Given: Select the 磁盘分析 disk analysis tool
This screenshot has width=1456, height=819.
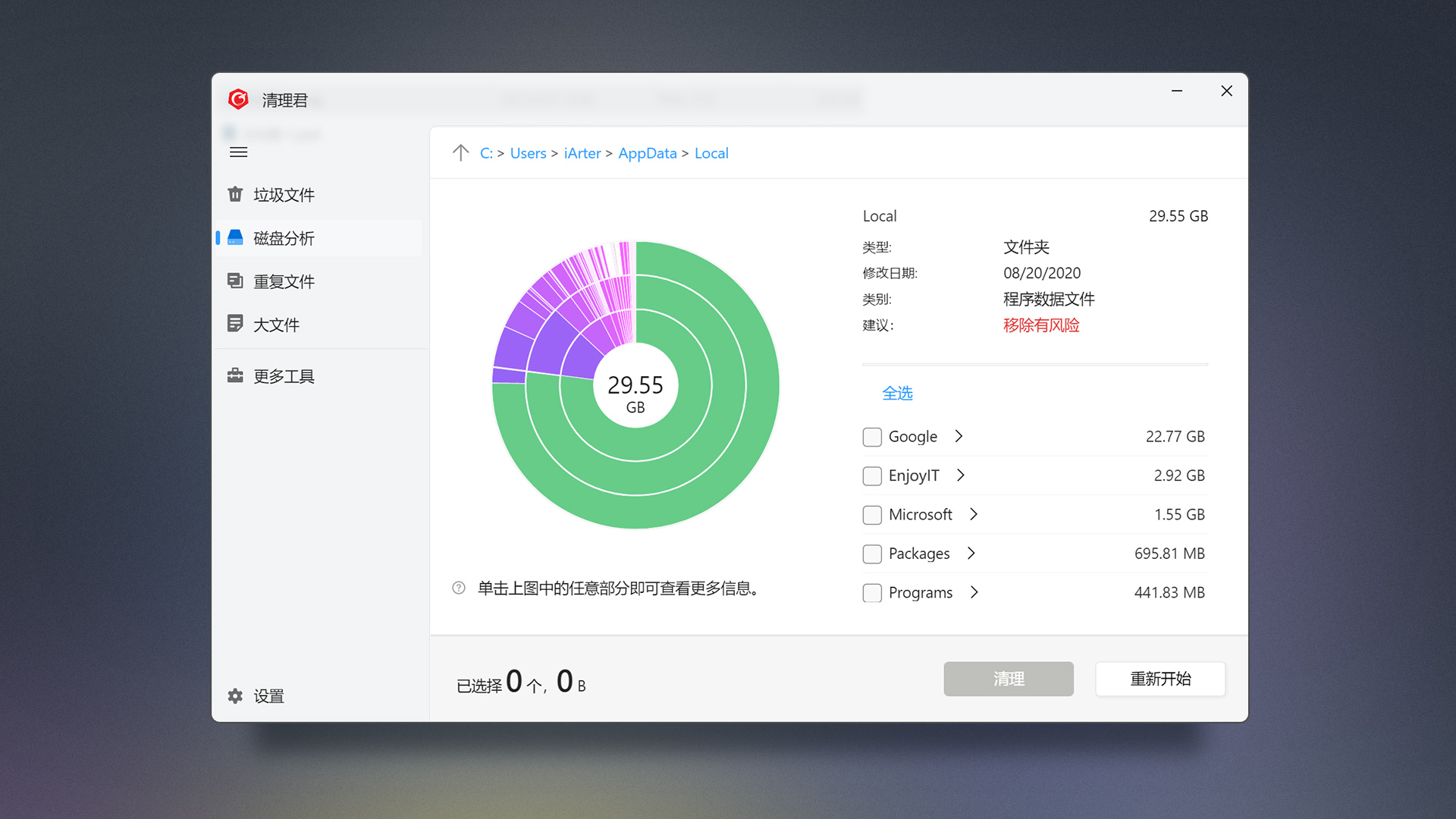Looking at the screenshot, I should click(x=284, y=238).
